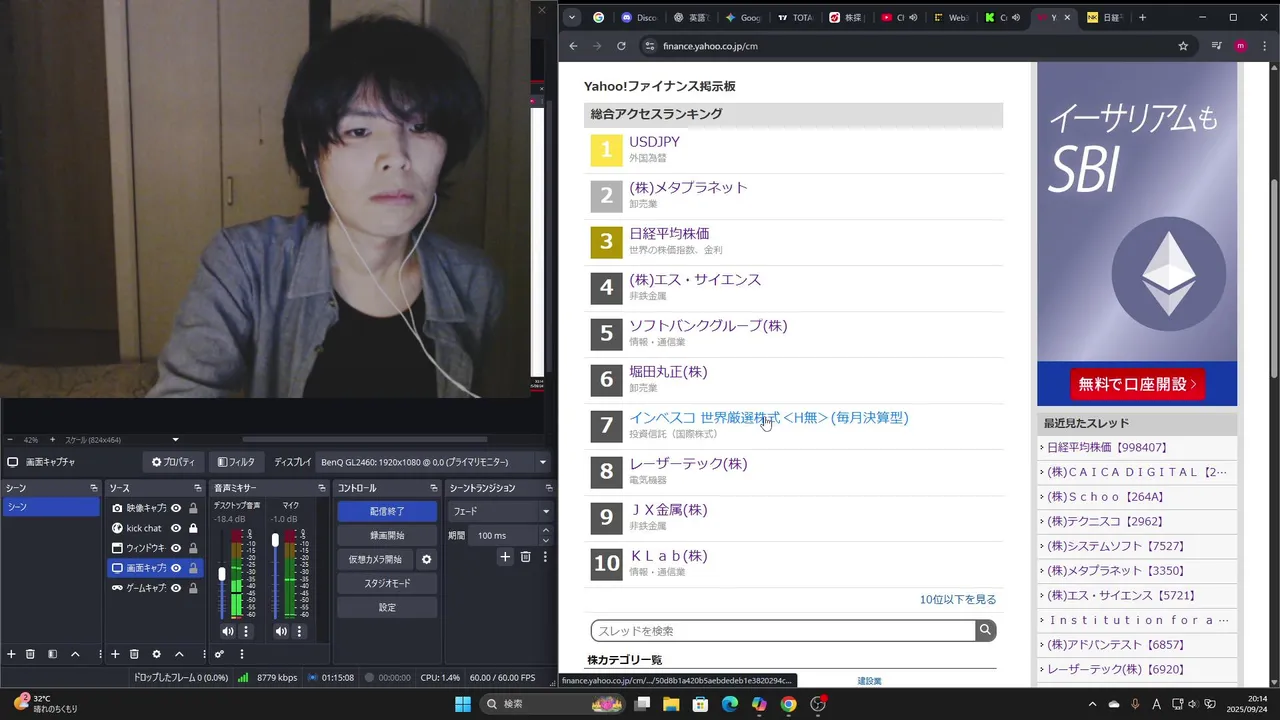Click 録画開始 to start recording
Viewport: 1280px width, 720px height.
click(x=387, y=535)
